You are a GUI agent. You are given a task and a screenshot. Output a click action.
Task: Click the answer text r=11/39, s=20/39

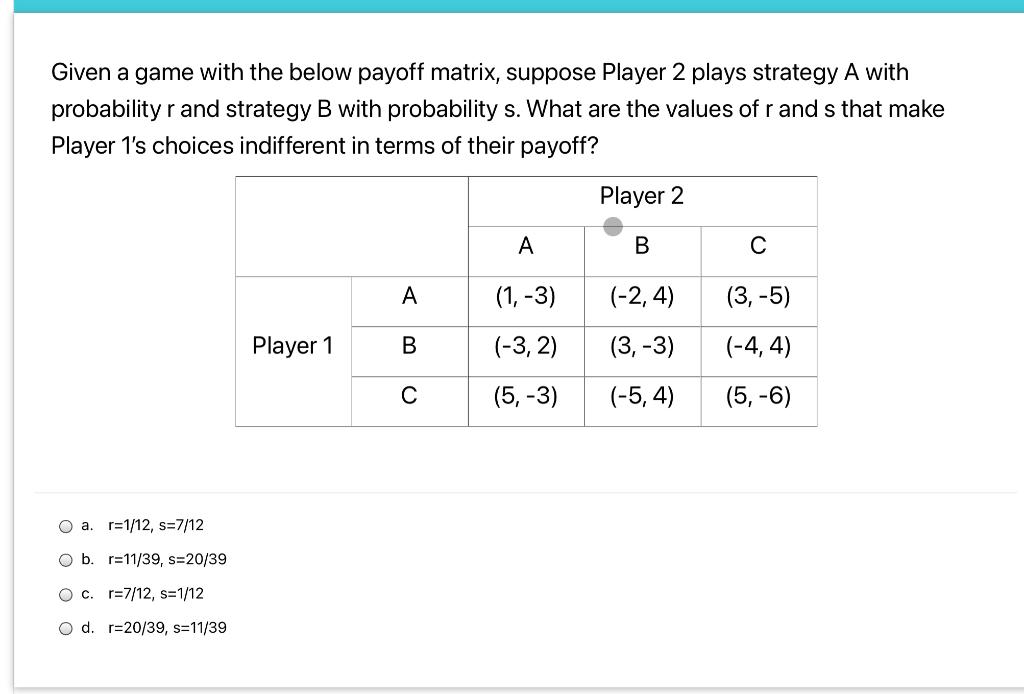click(x=166, y=559)
